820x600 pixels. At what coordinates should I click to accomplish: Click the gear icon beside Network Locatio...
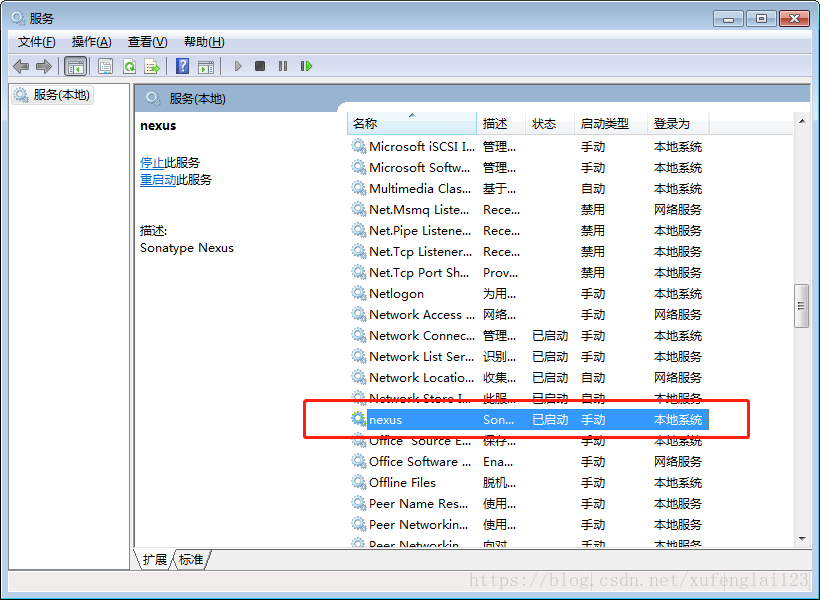[x=358, y=377]
